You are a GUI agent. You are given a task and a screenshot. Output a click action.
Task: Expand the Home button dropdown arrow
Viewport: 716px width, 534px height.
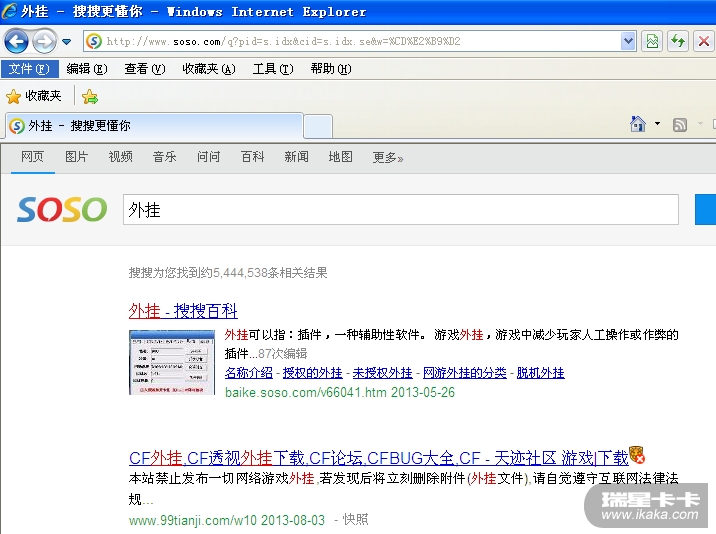click(x=657, y=124)
